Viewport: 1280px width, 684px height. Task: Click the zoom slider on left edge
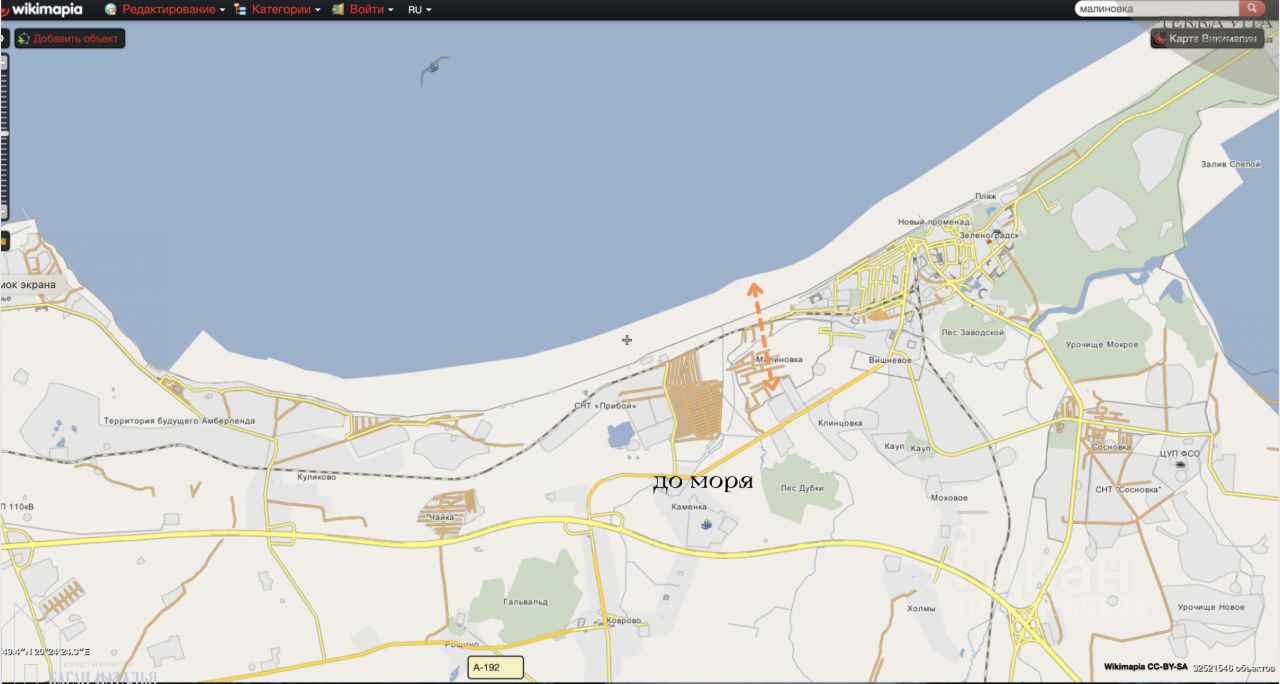pos(4,133)
